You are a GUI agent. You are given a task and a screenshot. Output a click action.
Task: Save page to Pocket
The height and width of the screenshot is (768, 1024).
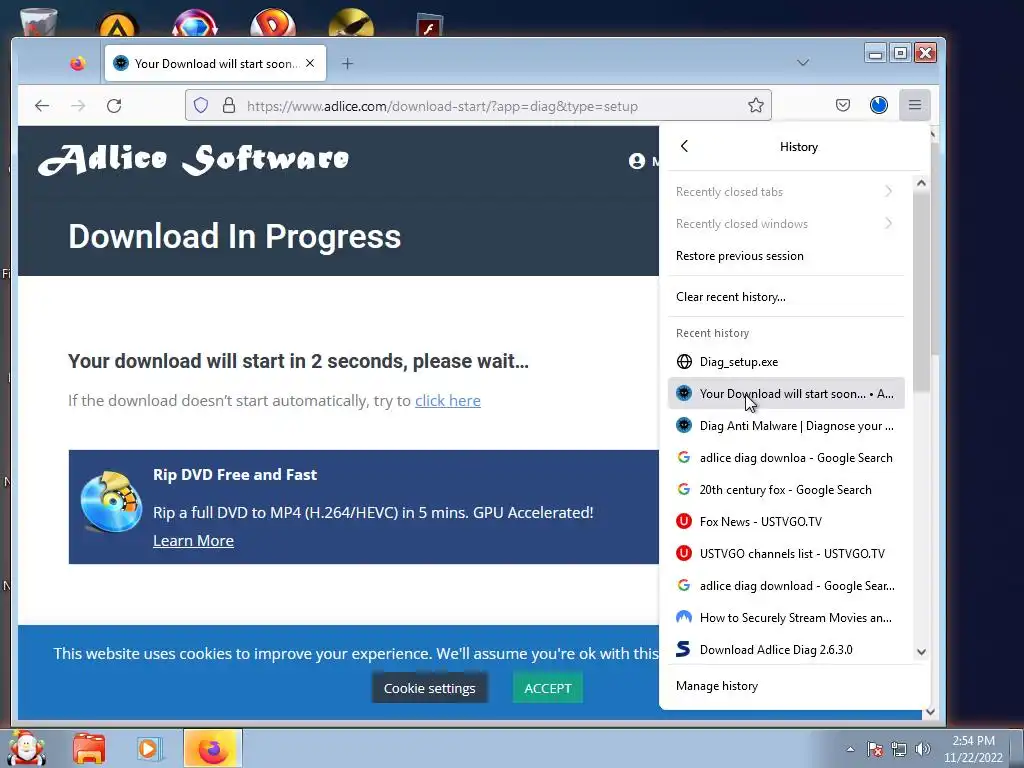842,105
